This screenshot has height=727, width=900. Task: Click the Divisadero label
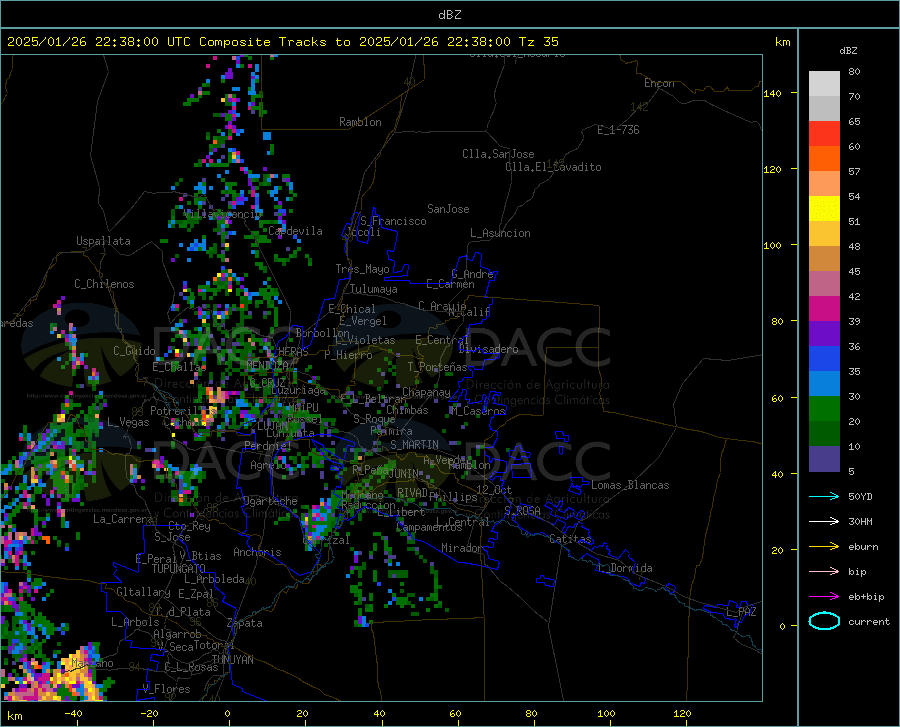pos(488,349)
